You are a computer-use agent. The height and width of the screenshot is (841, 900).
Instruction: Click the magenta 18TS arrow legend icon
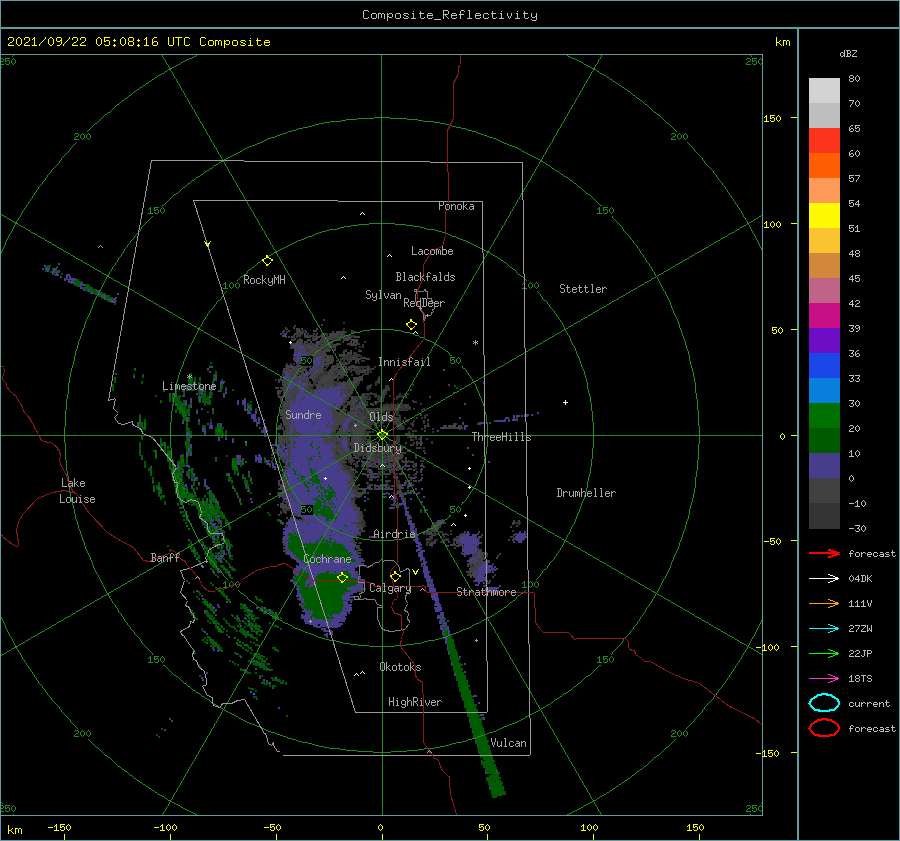tap(824, 679)
